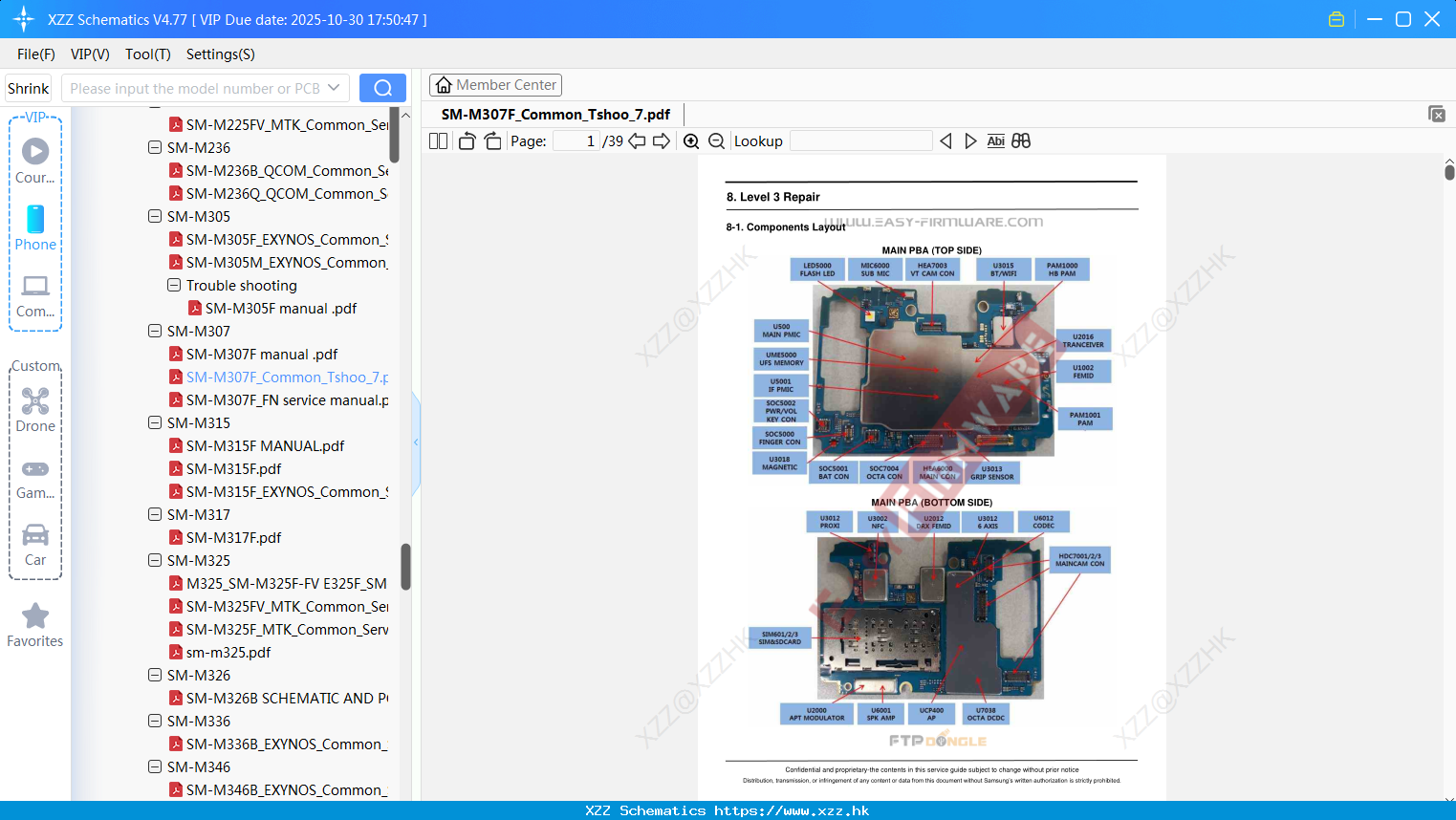1456x820 pixels.
Task: Open sm-m325.pdf file
Action: 228,653
